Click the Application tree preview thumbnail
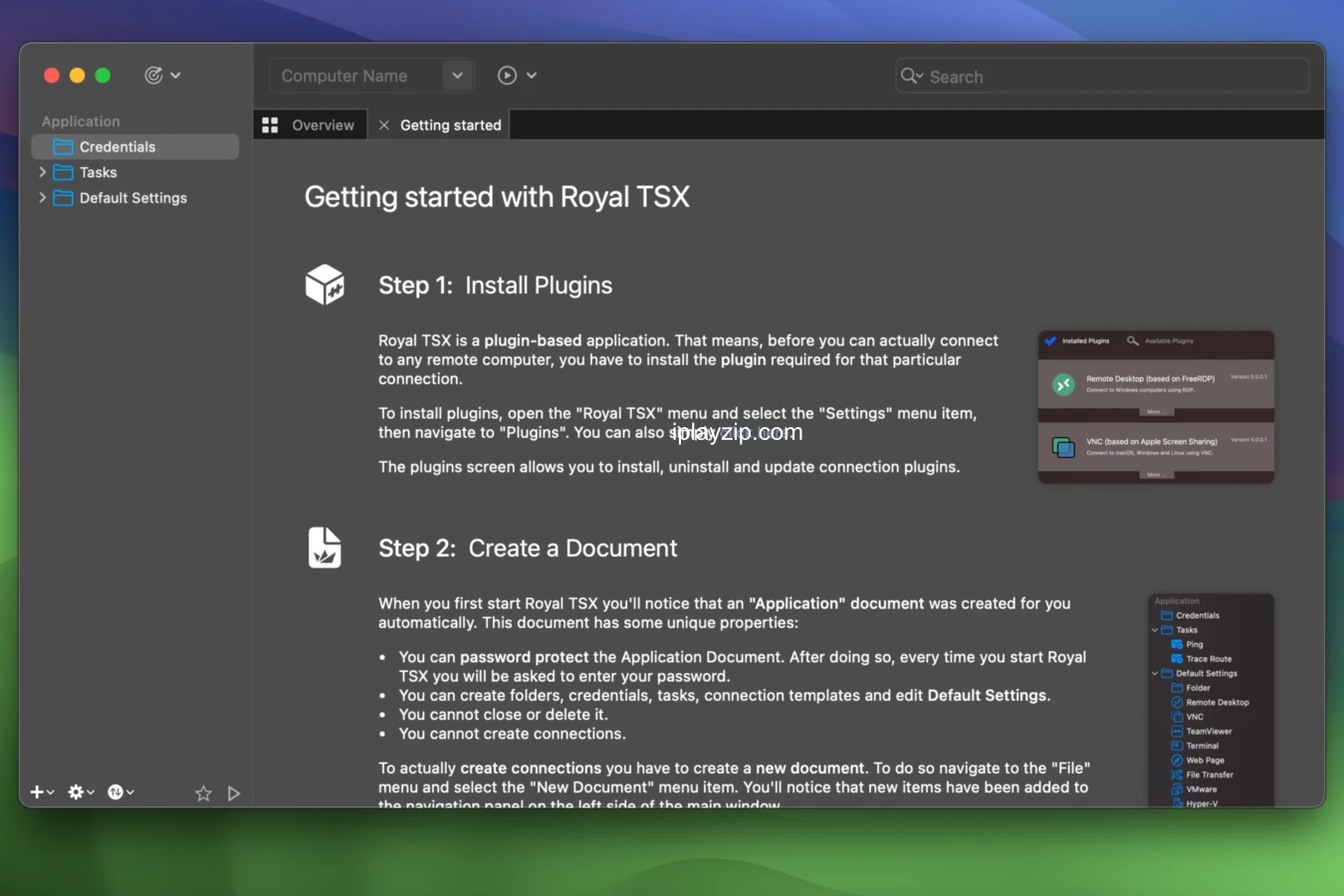This screenshot has height=896, width=1344. (1211, 700)
